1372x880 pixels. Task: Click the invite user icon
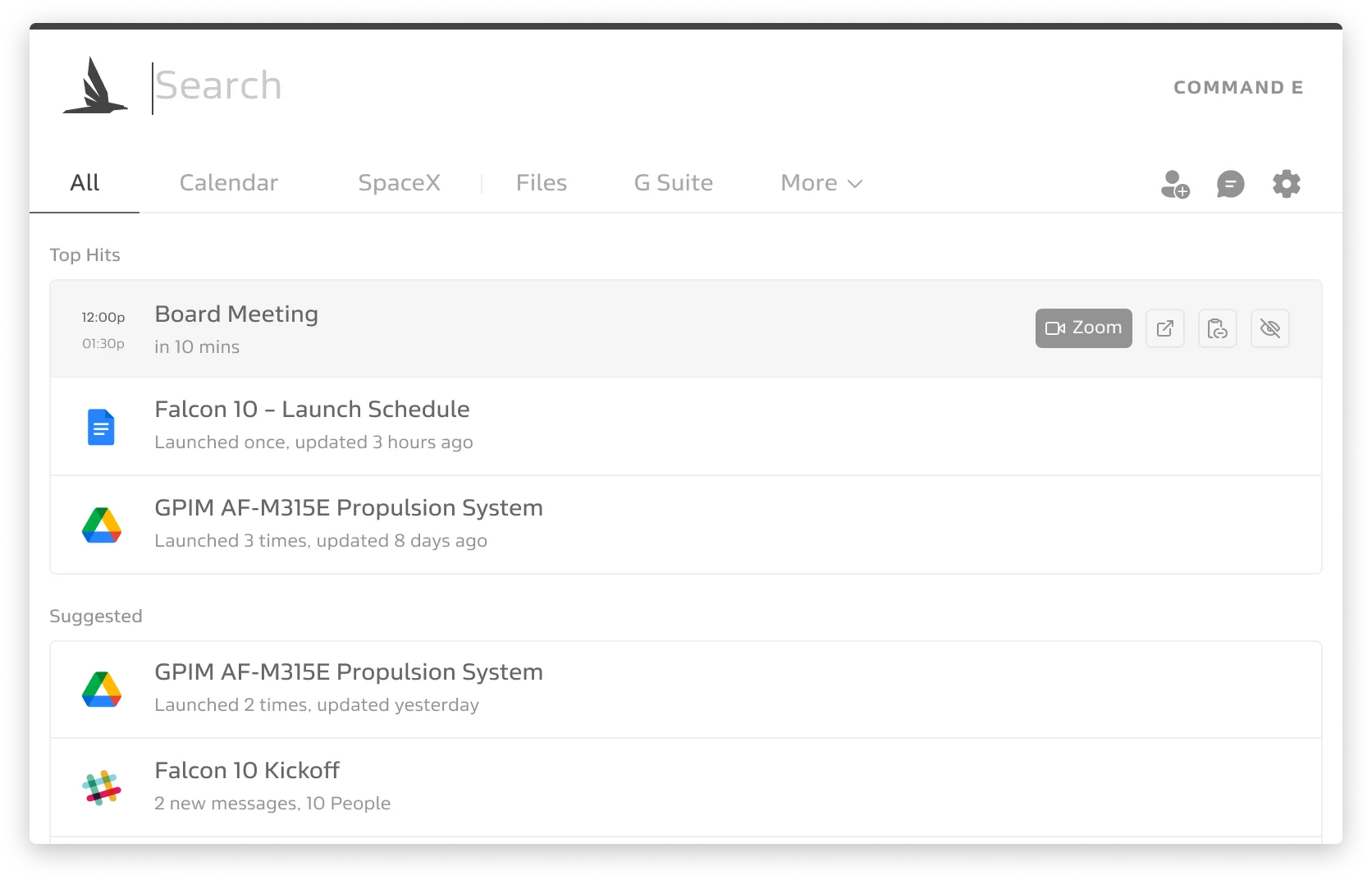[1174, 184]
